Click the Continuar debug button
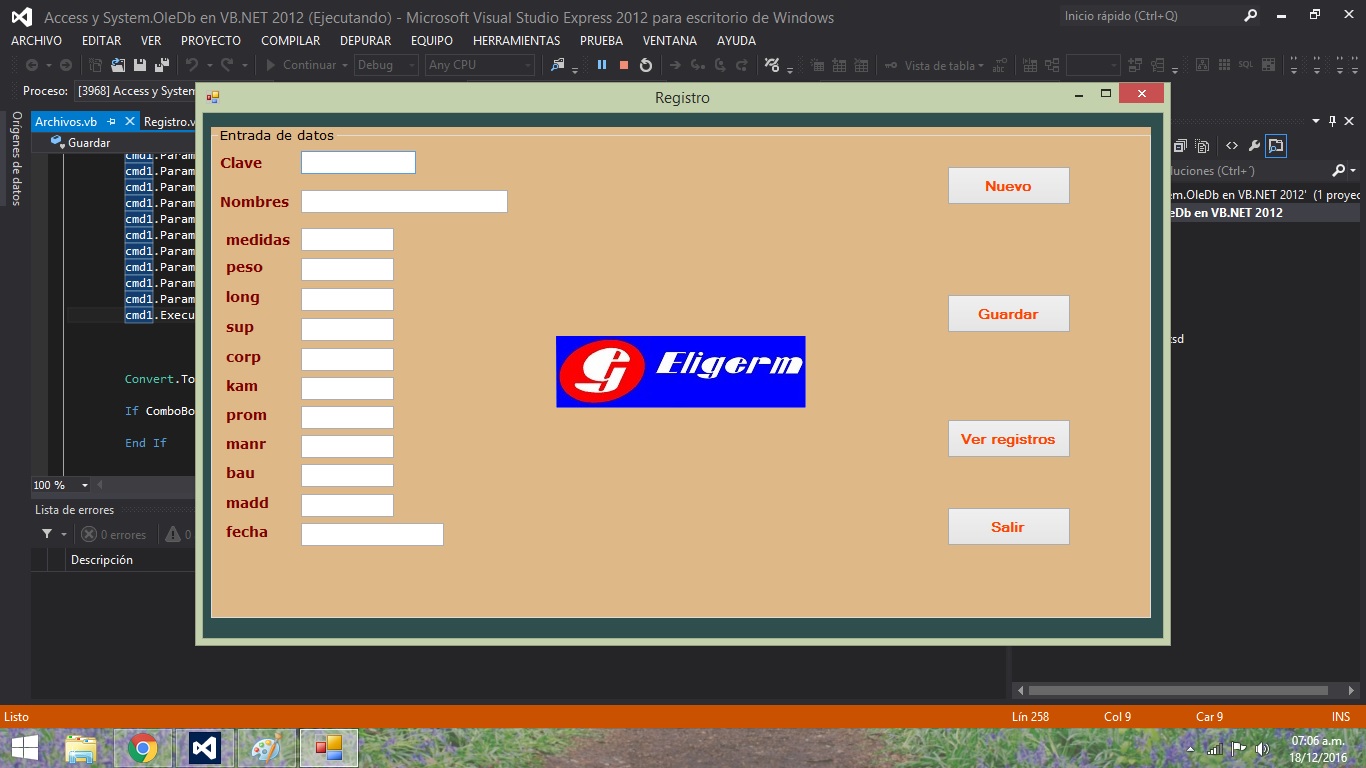Screen dimensions: 1366x768 300,65
